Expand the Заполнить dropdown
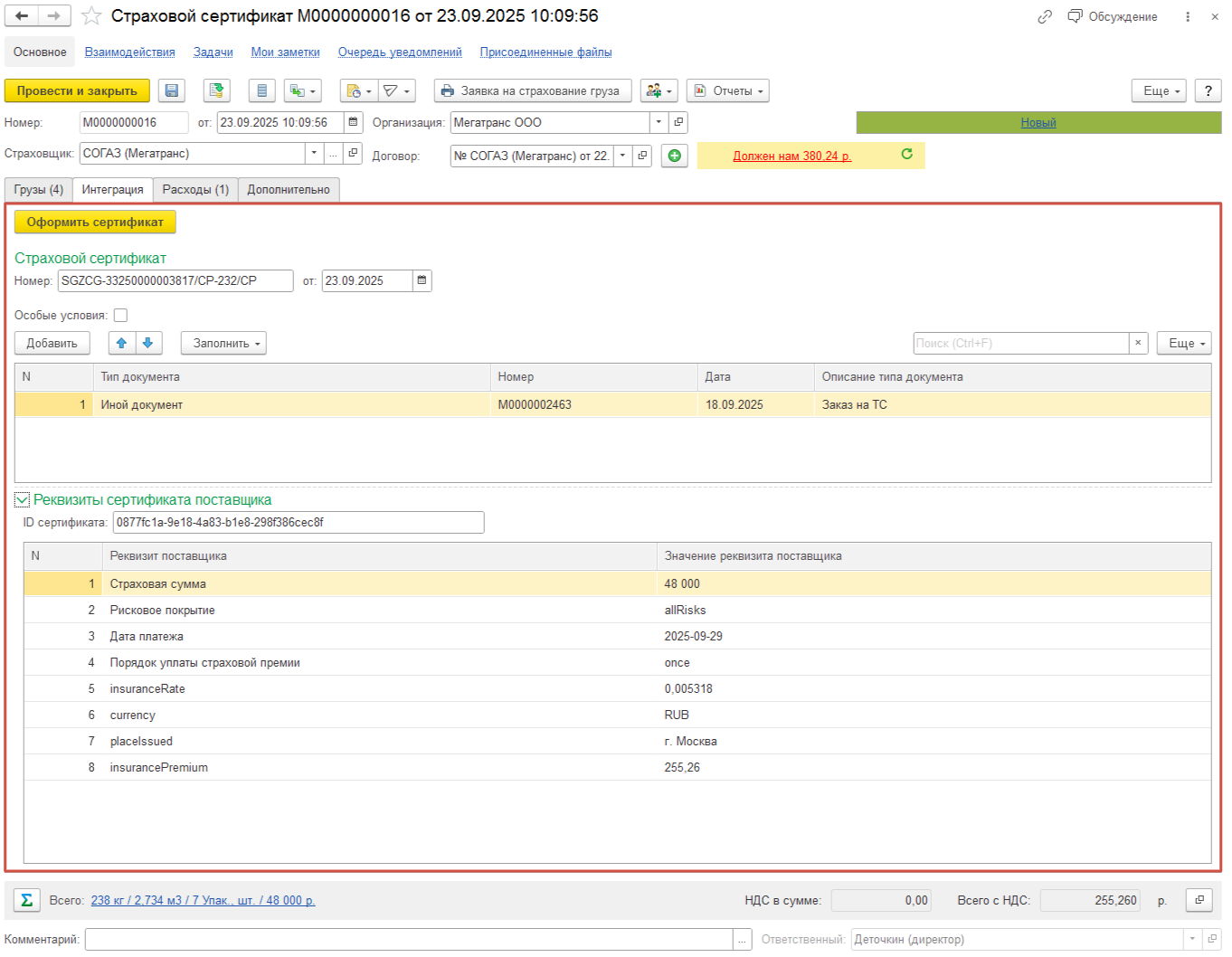 coord(223,343)
